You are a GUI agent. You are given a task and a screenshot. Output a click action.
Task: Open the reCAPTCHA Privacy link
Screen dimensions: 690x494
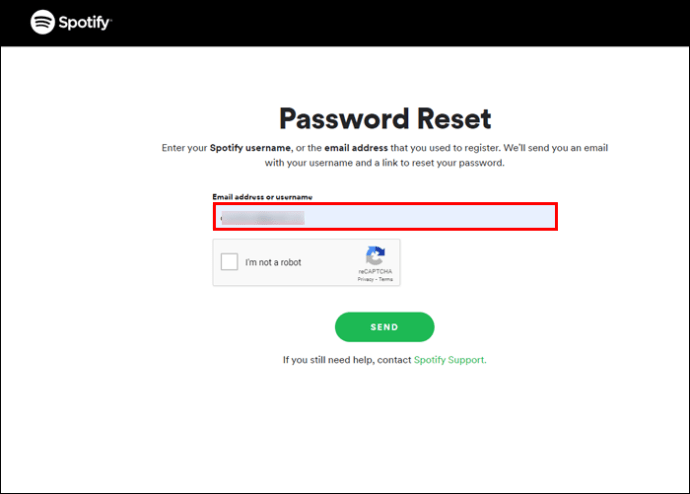[x=365, y=279]
